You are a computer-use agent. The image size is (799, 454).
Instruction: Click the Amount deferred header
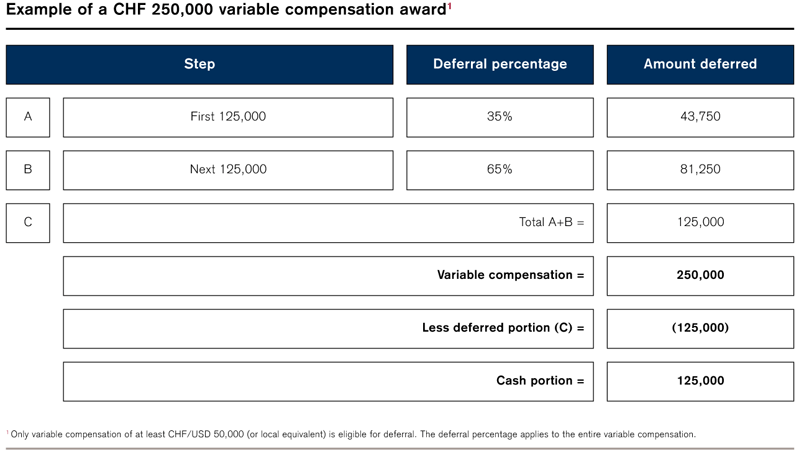pyautogui.click(x=700, y=64)
